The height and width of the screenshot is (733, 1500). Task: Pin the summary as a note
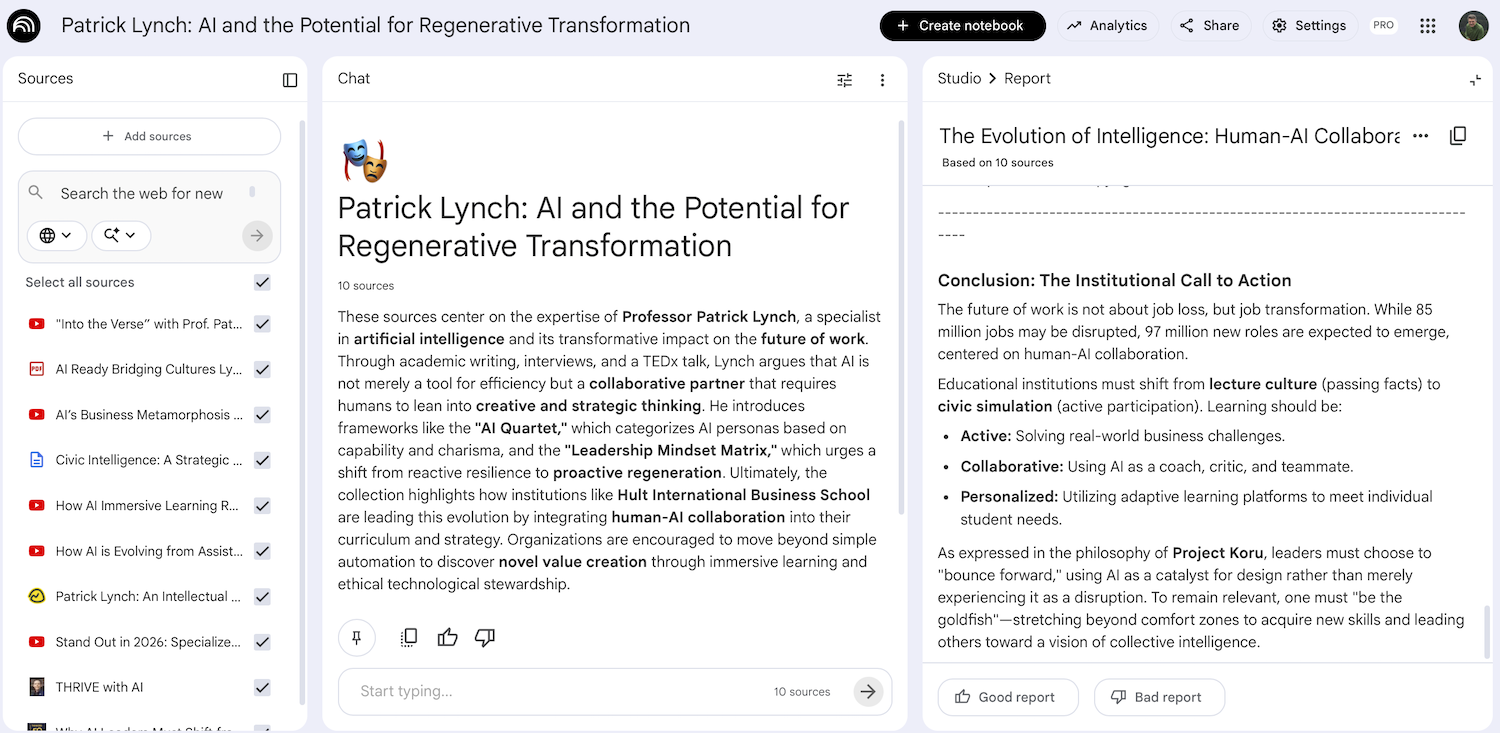[x=357, y=637]
